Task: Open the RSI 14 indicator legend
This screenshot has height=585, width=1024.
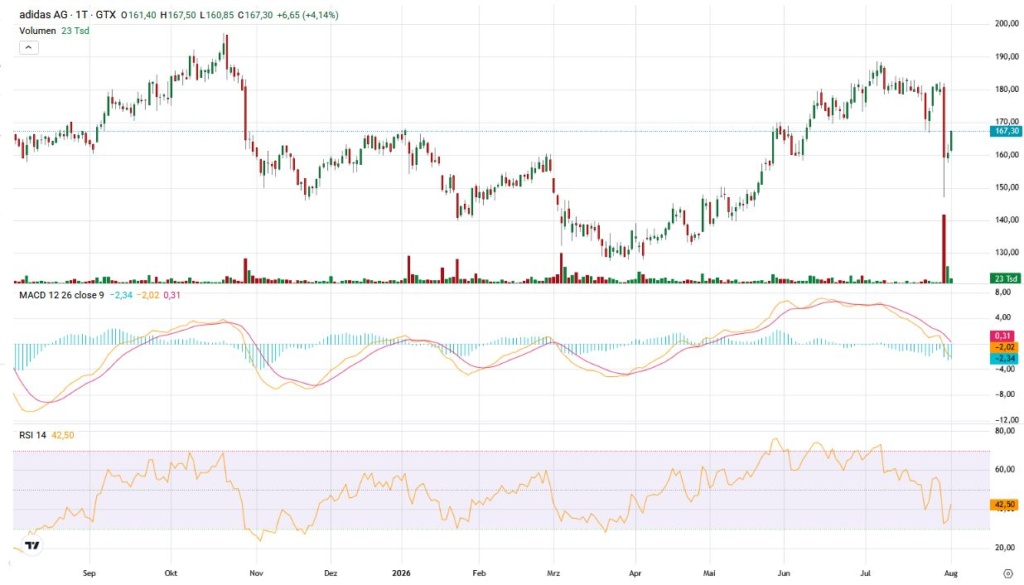Action: coord(33,435)
